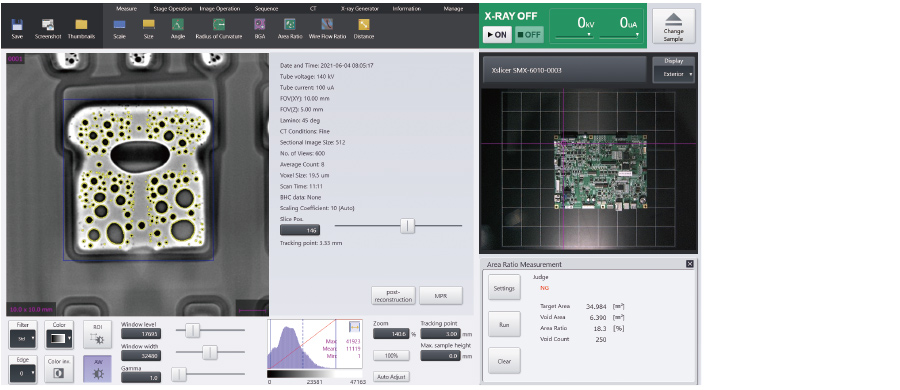Click the Tracking point mm field
The height and width of the screenshot is (390, 900).
click(440, 333)
